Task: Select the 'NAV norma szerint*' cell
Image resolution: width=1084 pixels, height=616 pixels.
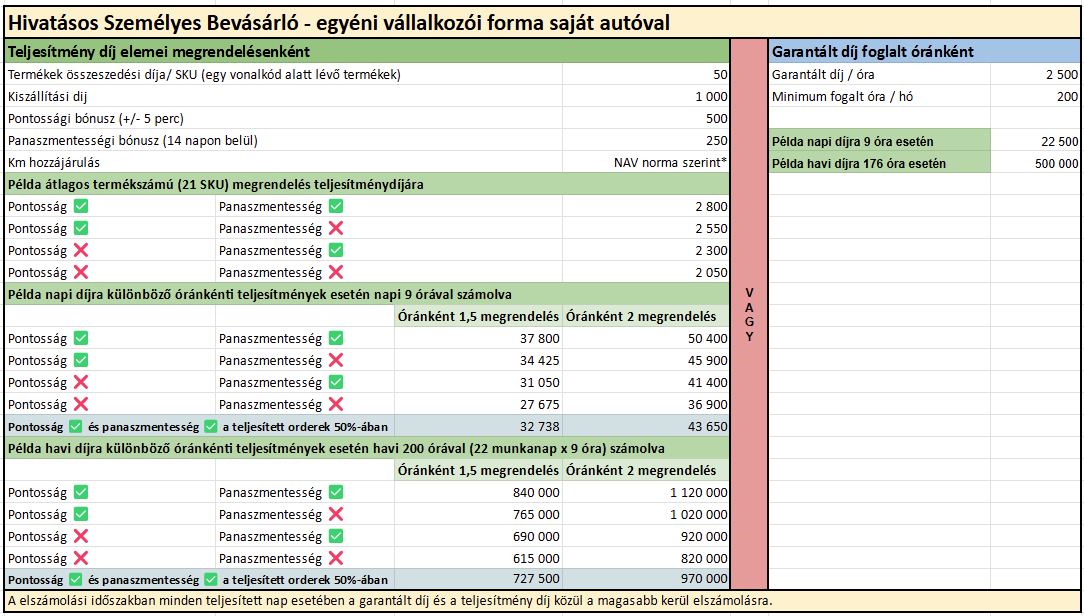Action: tap(646, 162)
